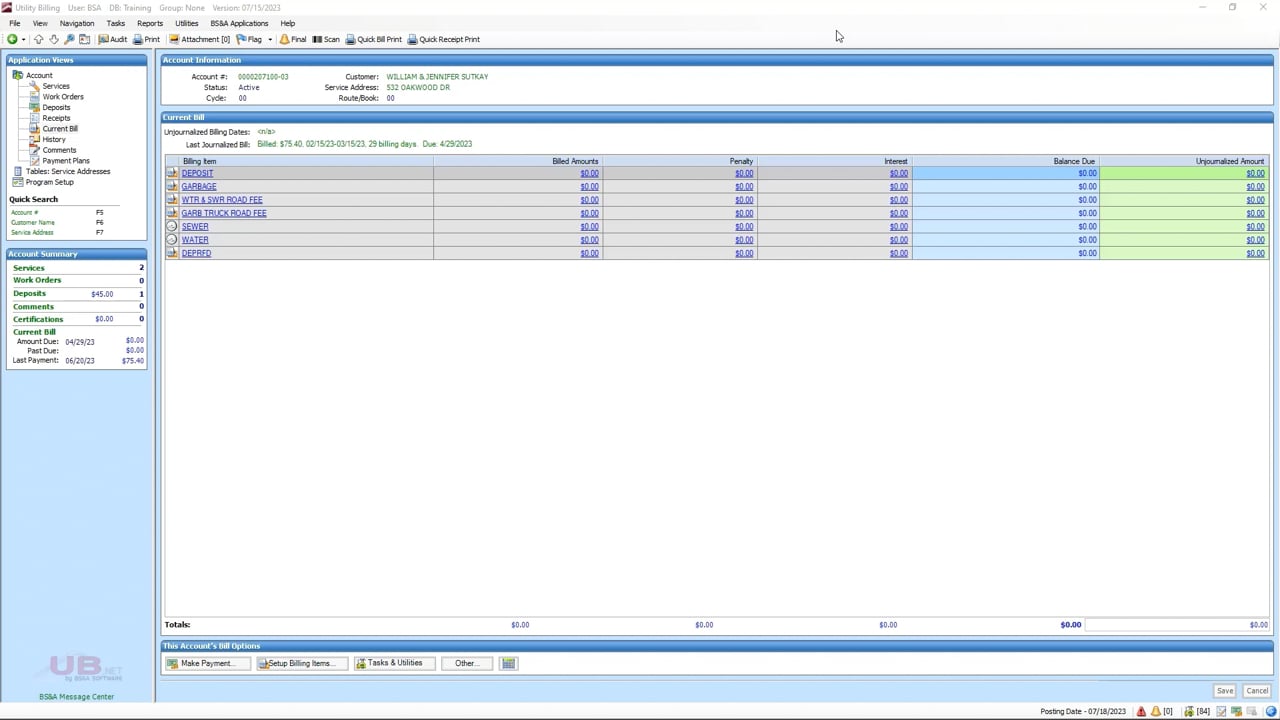
Task: Click Services in Account Summary
Action: coord(29,268)
